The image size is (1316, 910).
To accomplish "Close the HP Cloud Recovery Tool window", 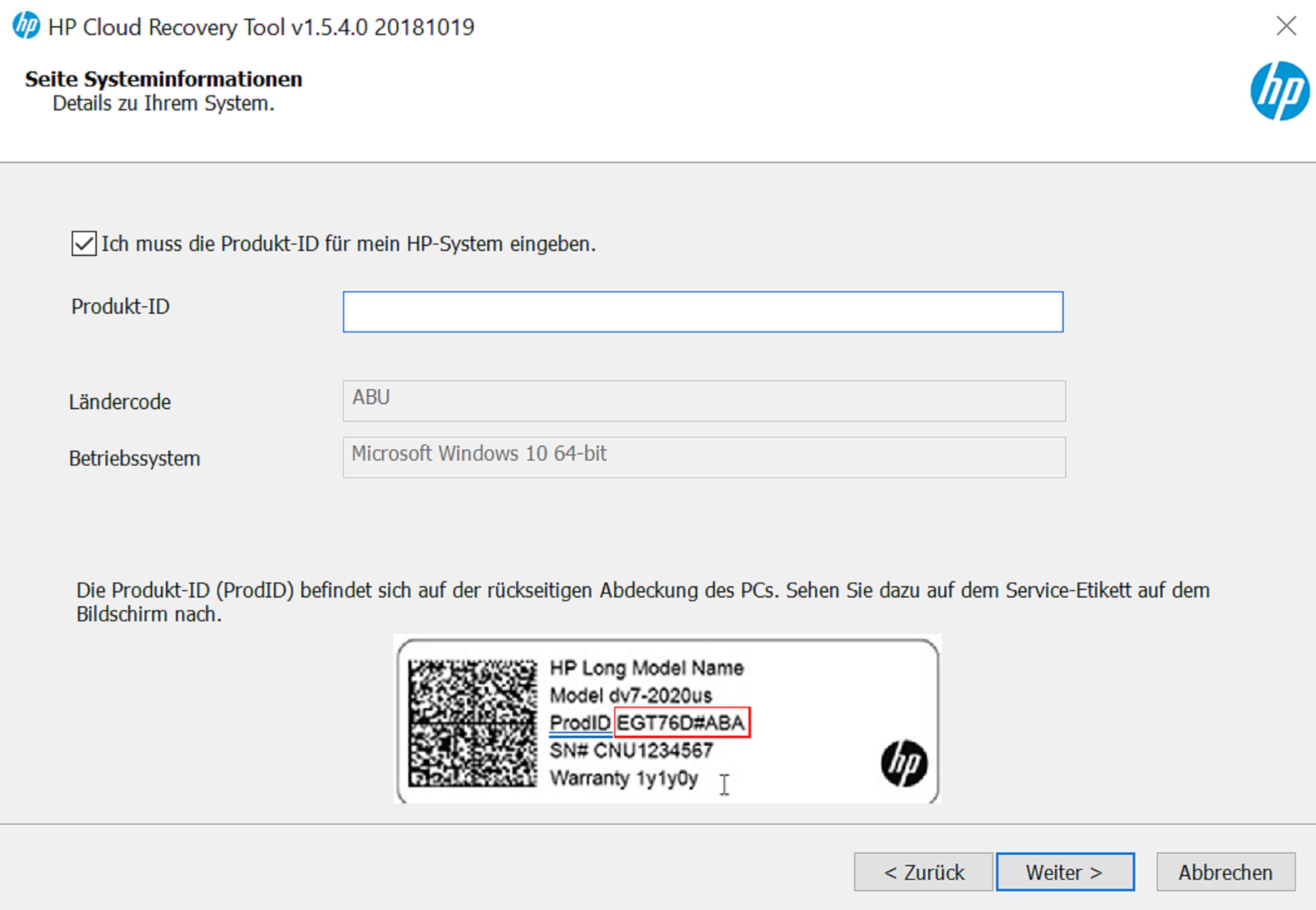I will pos(1286,26).
